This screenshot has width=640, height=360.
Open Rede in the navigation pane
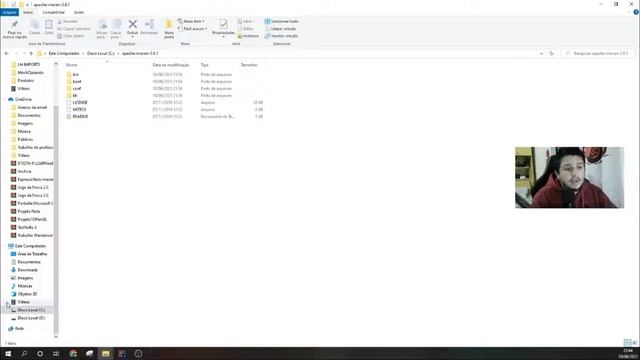[x=19, y=329]
